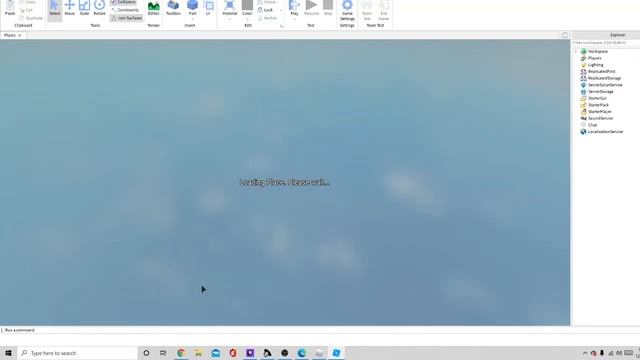
Task: Open Task View in taskbar
Action: (x=163, y=353)
